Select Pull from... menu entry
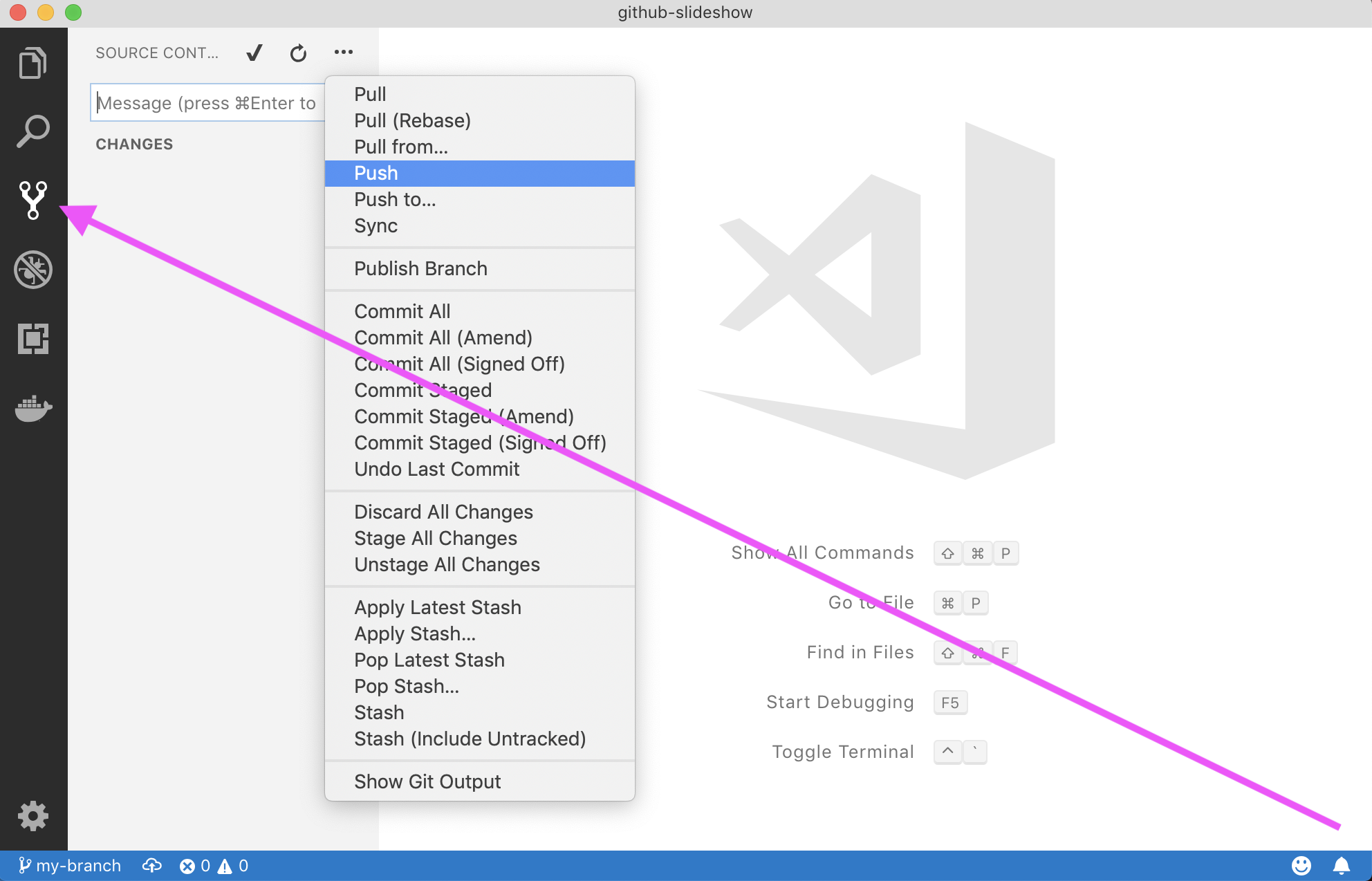Screen dimensions: 1372x881 pyautogui.click(x=480, y=147)
